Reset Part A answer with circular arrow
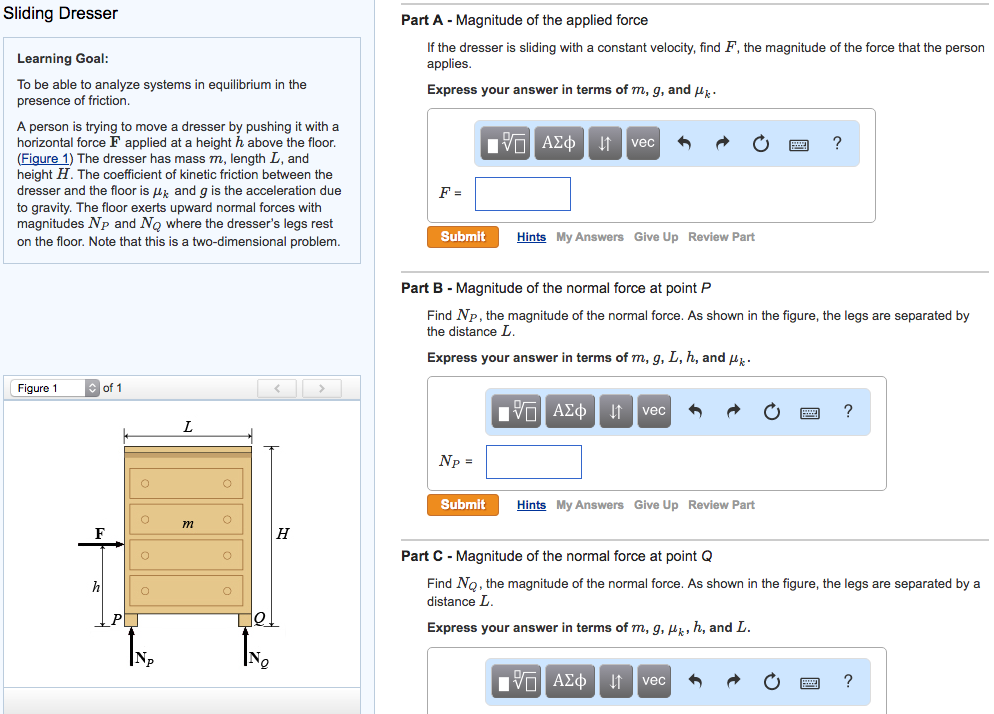The height and width of the screenshot is (714, 994). [x=761, y=144]
